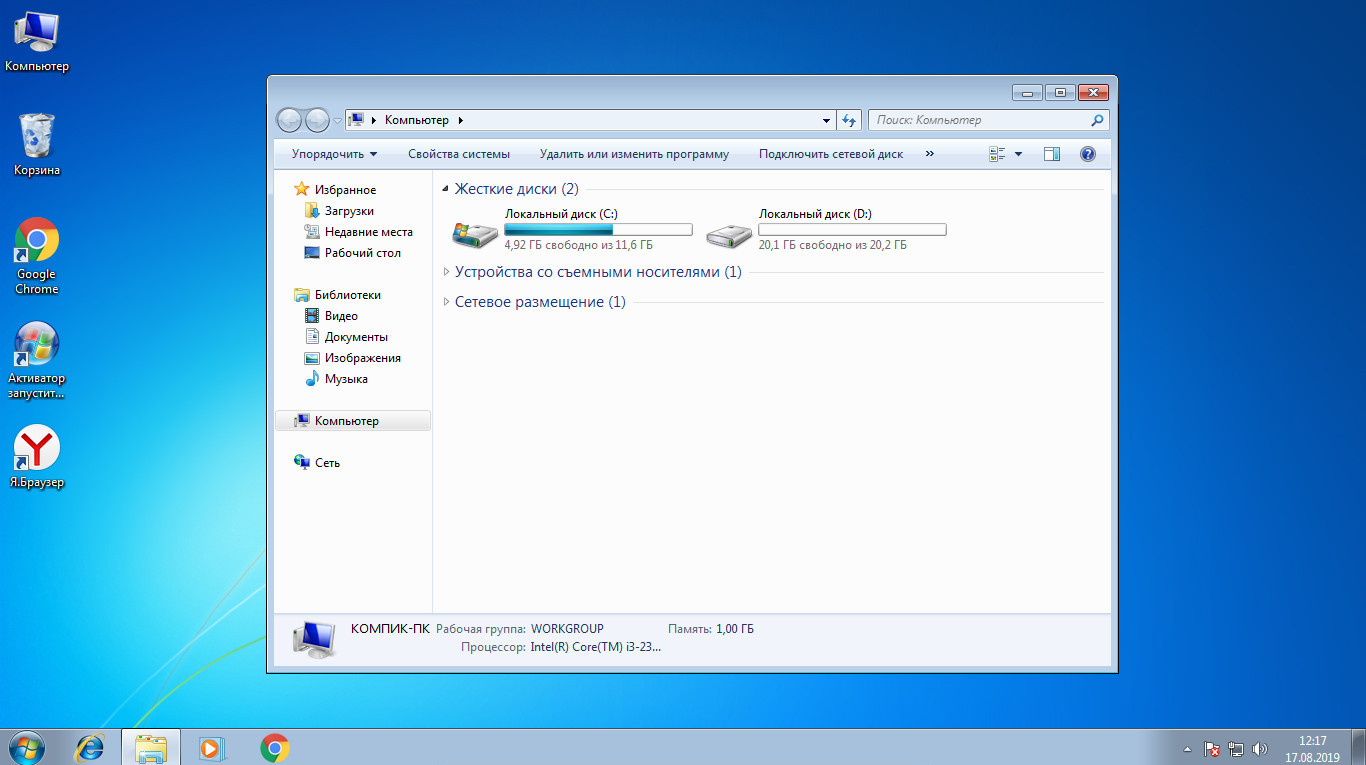Open the Local Disk (C:) drive icon
1366x765 pixels.
[474, 235]
